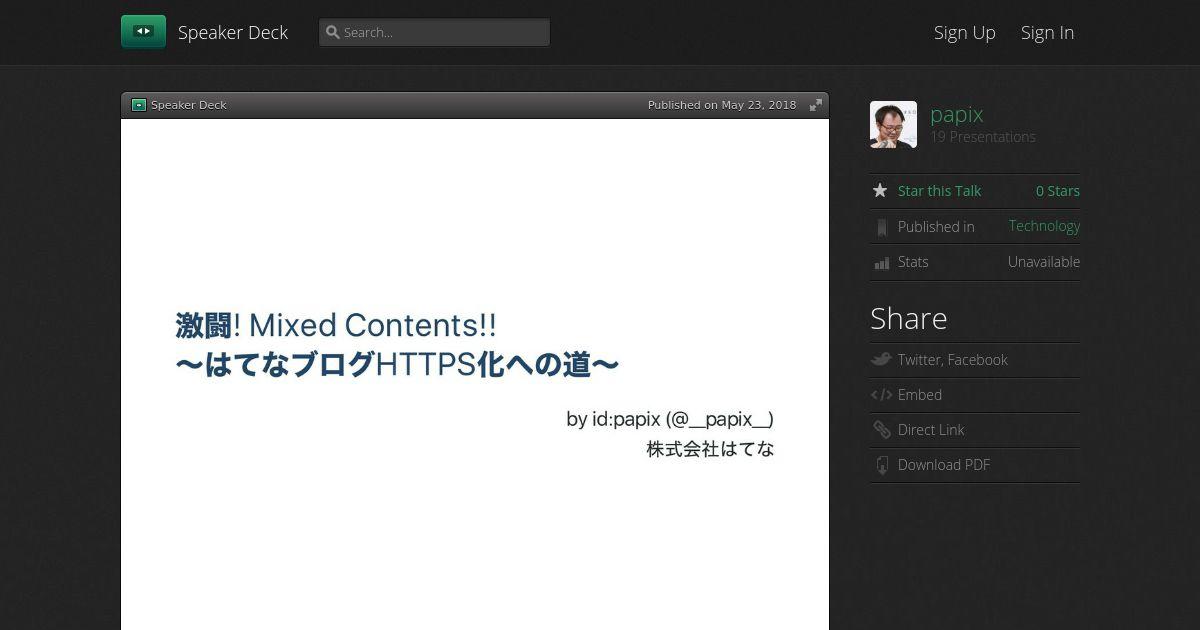Click the 株式会社はてな text on slide

(710, 449)
